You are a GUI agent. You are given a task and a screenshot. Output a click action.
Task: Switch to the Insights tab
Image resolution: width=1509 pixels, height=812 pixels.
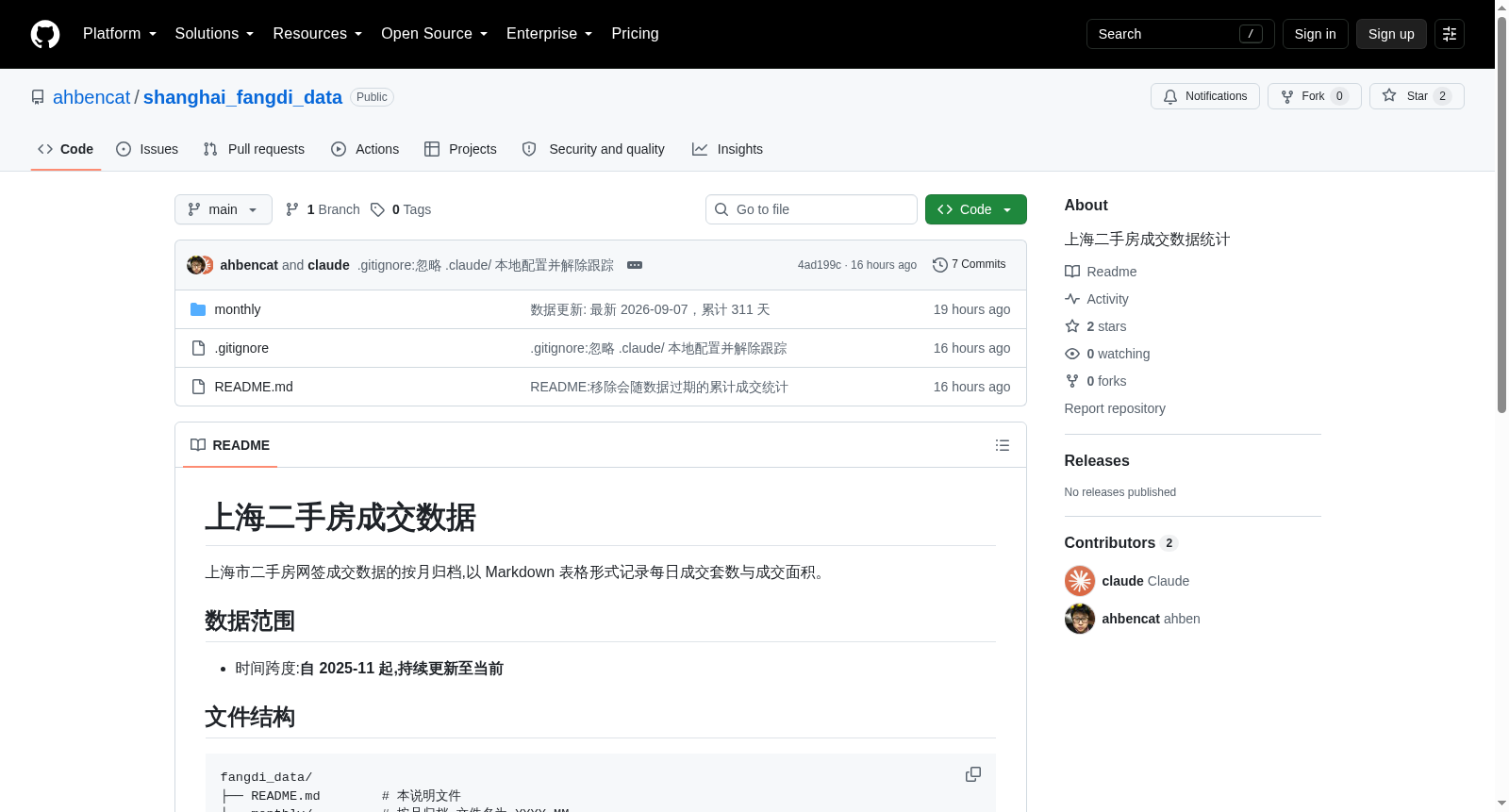click(727, 149)
